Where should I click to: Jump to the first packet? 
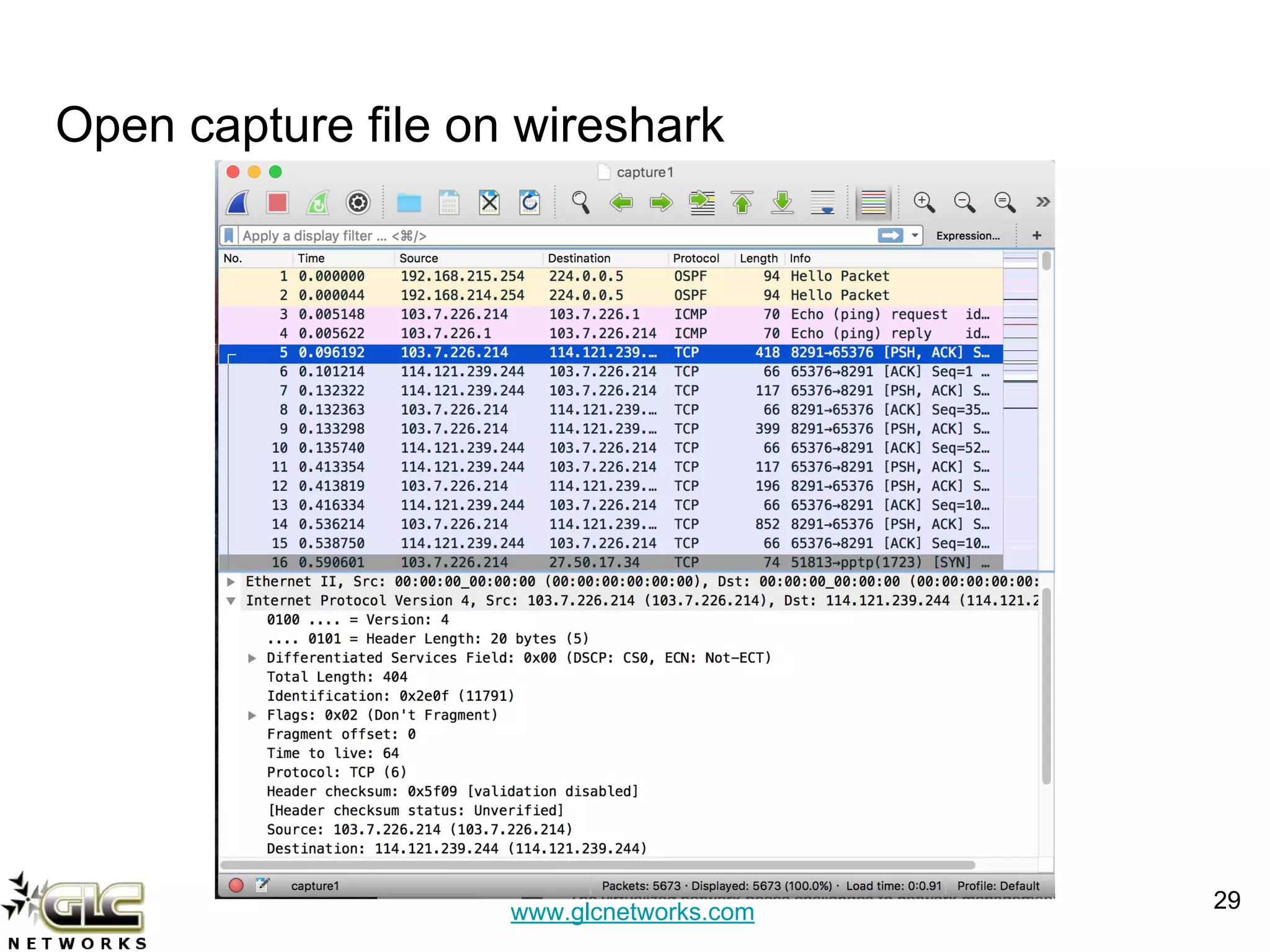(742, 203)
